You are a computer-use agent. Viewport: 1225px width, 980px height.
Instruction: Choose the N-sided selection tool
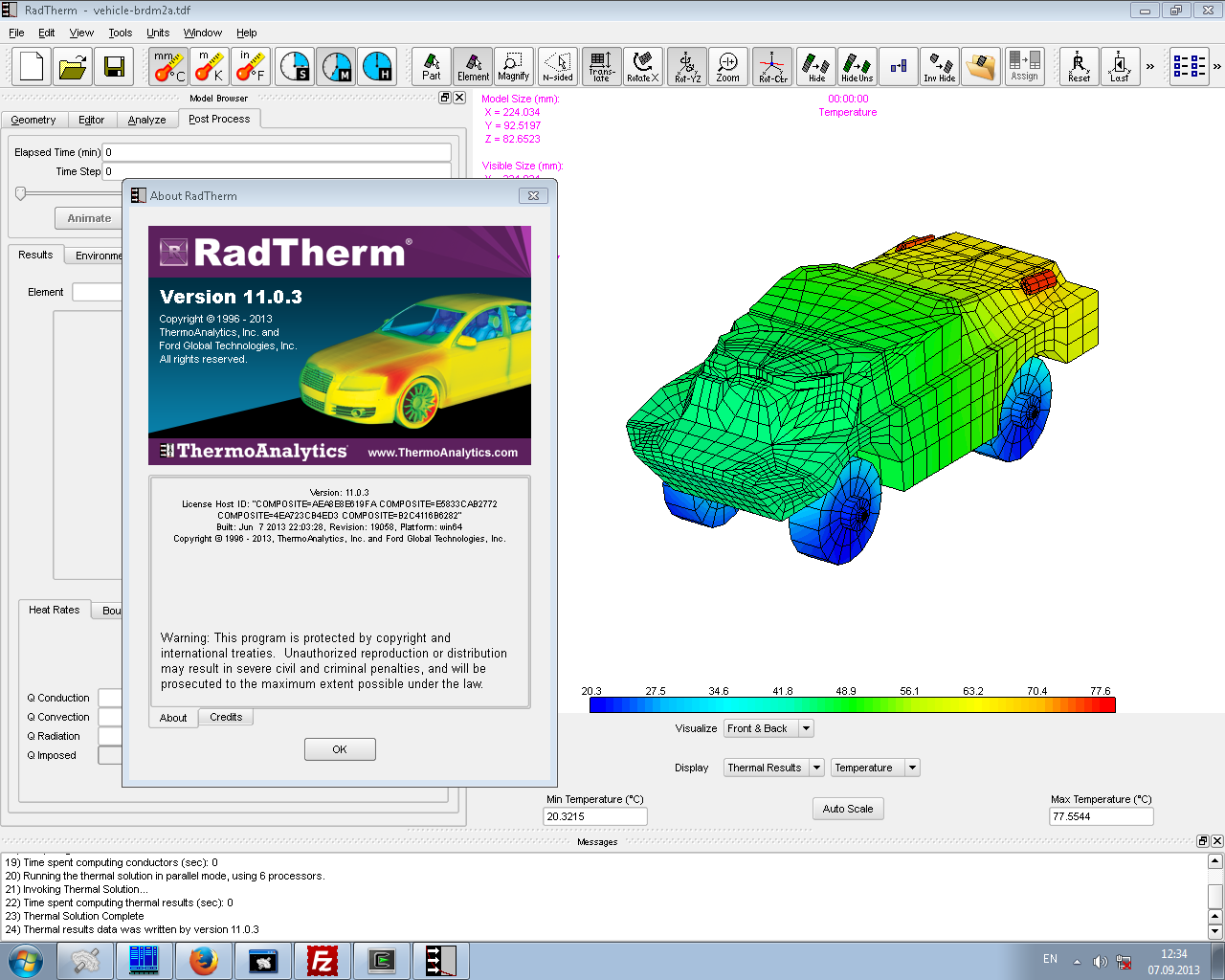click(558, 67)
